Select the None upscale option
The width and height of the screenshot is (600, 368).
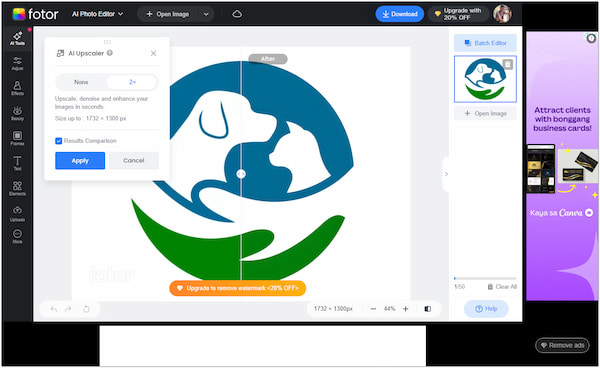click(81, 82)
